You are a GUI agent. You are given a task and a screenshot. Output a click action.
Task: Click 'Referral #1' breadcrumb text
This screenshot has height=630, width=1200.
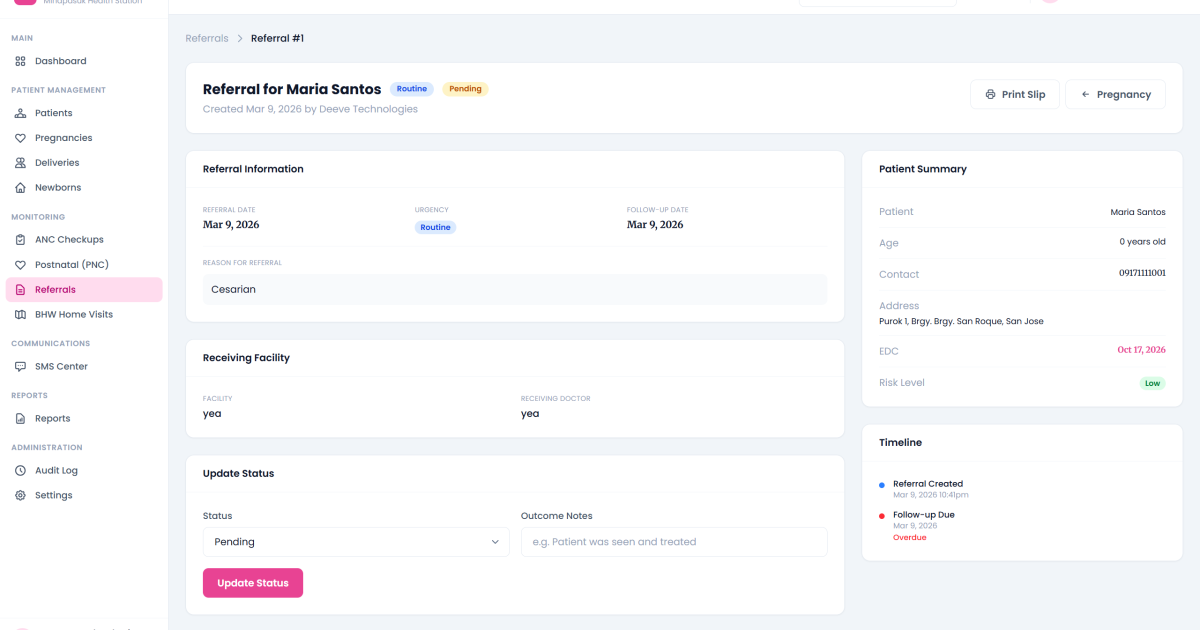click(x=277, y=38)
